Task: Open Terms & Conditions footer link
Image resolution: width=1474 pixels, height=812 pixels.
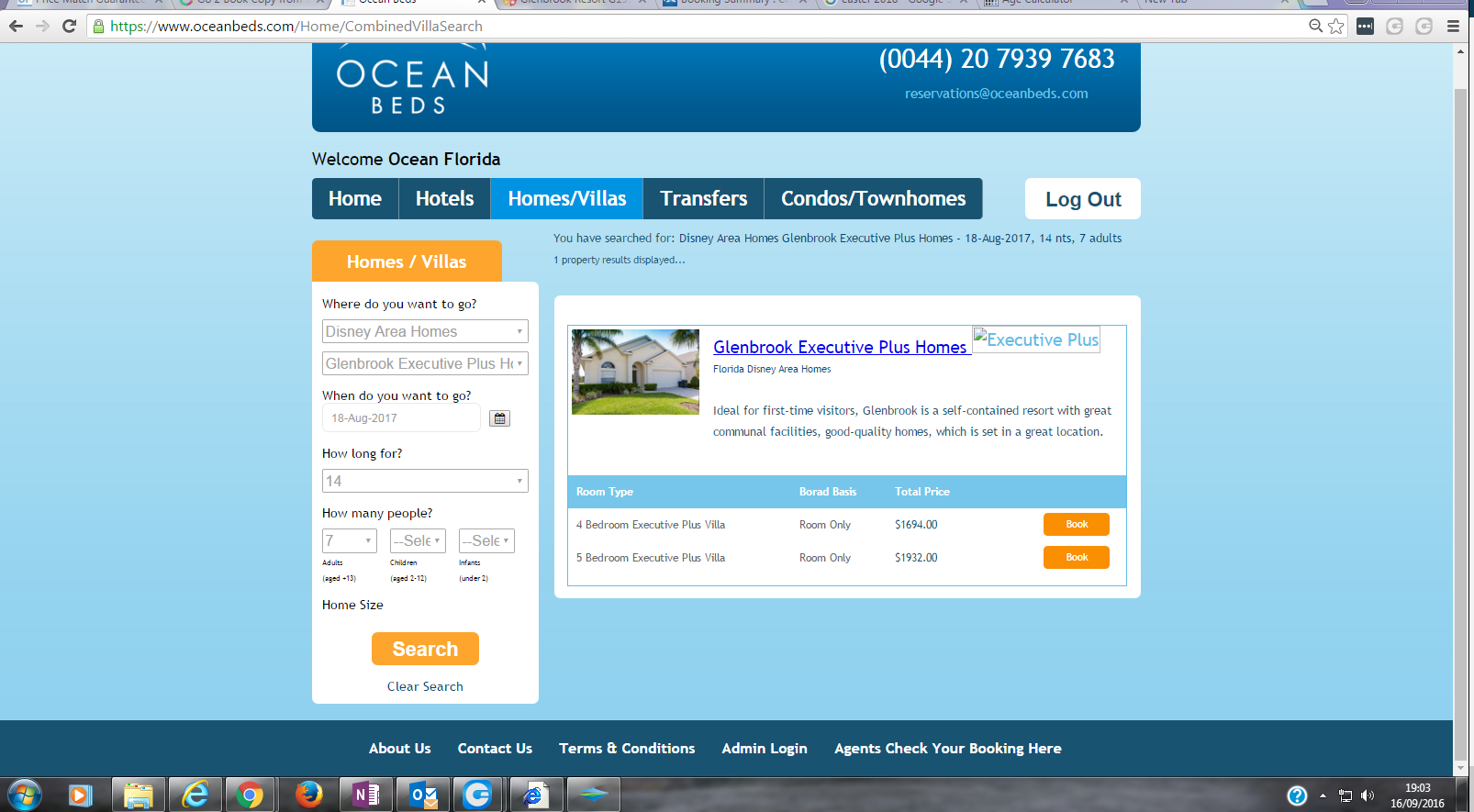Action: tap(627, 749)
